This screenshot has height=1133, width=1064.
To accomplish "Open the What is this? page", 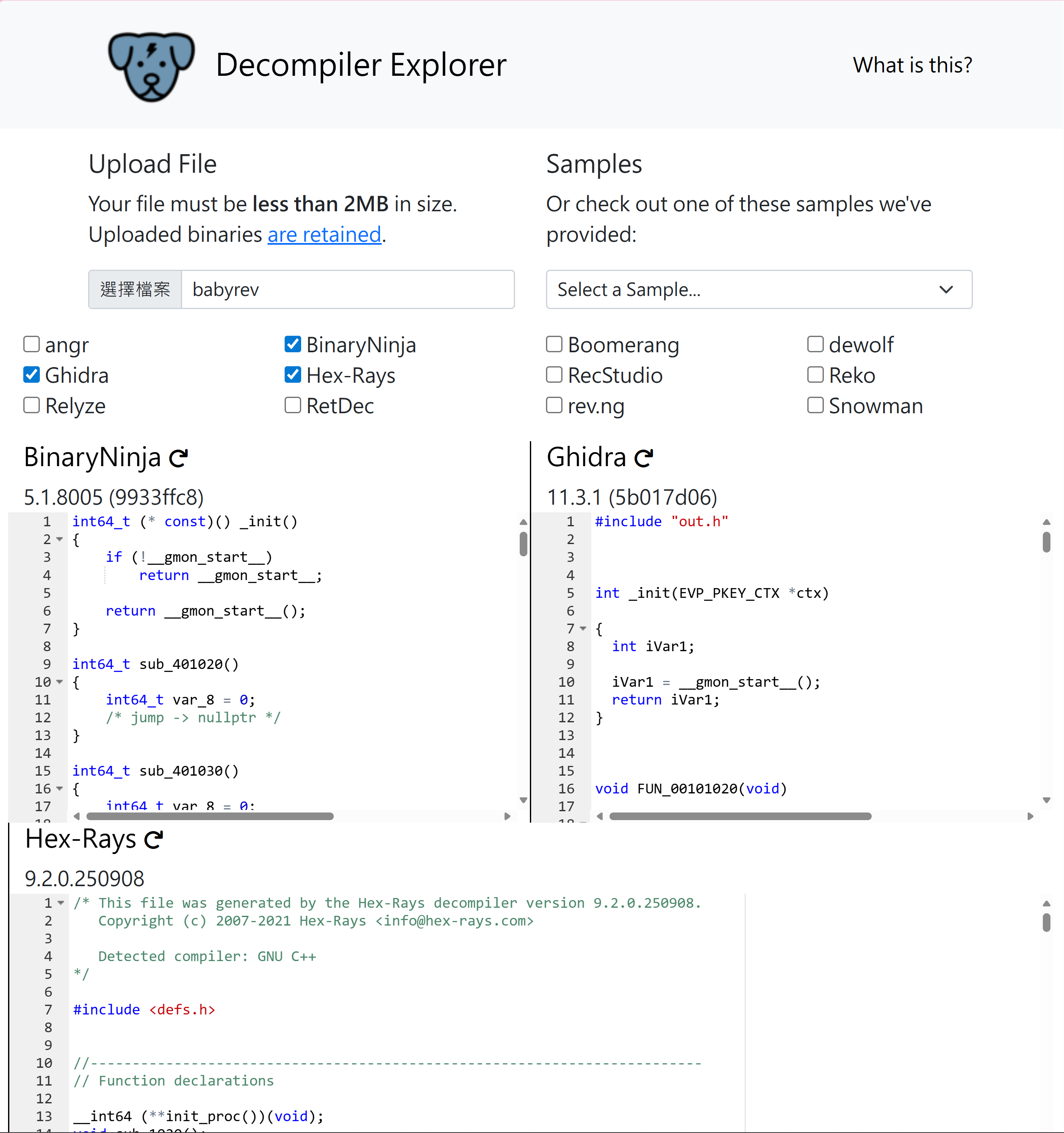I will click(x=912, y=65).
